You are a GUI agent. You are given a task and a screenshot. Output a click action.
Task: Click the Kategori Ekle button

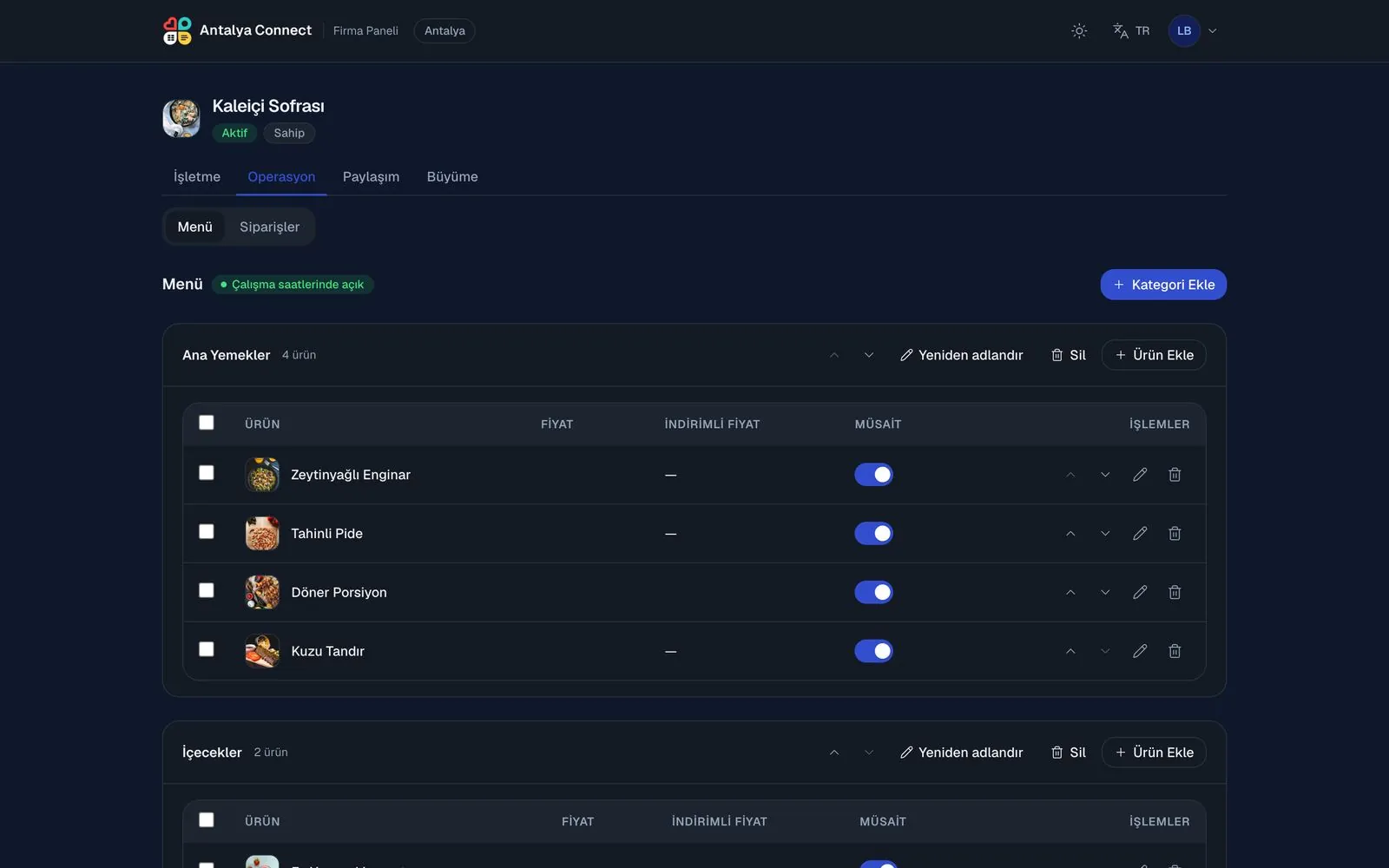tap(1163, 285)
